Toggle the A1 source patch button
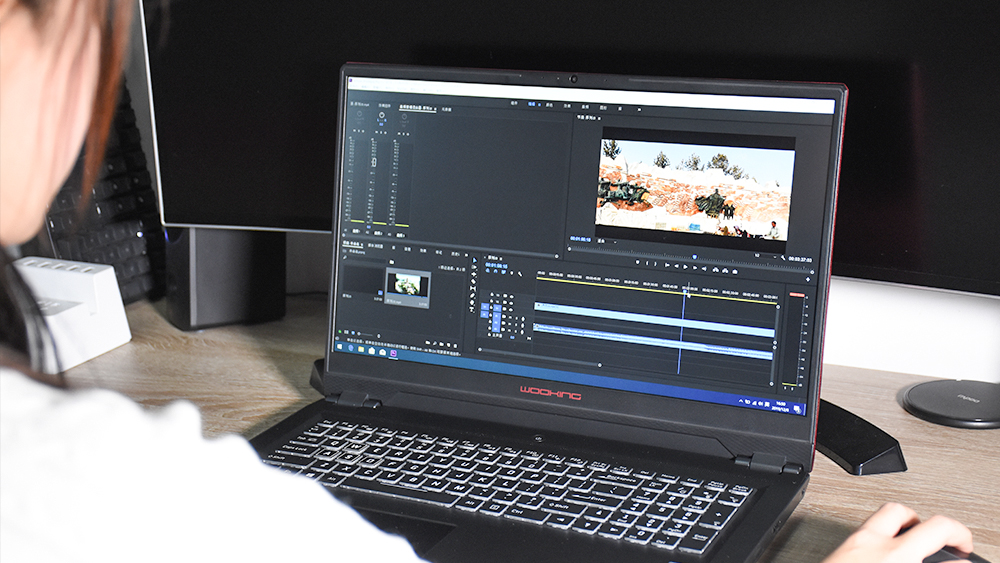 click(x=484, y=316)
